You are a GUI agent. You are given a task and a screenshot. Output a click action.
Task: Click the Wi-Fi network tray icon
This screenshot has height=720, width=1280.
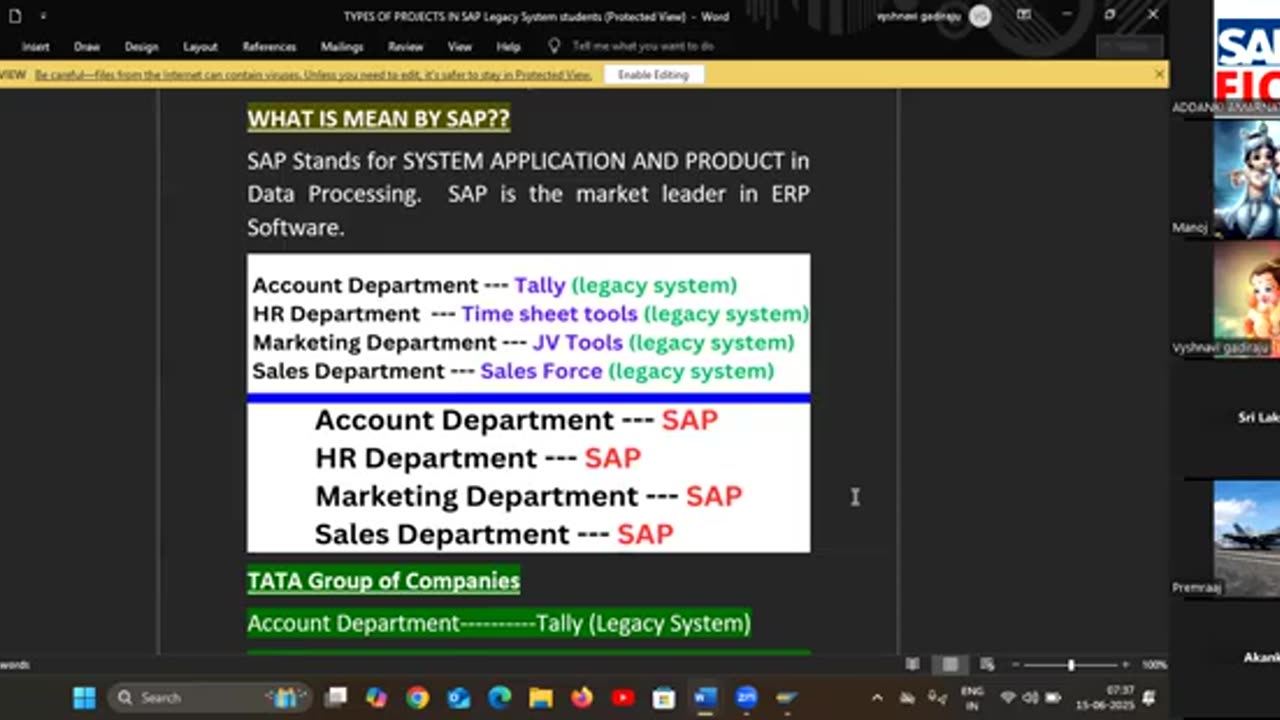click(1008, 698)
